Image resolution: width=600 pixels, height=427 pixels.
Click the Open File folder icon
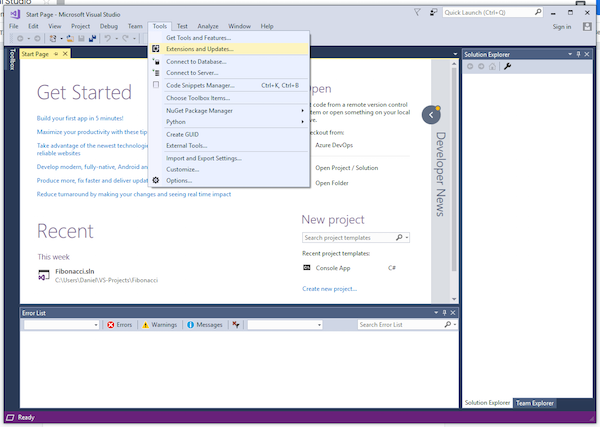pyautogui.click(x=70, y=38)
